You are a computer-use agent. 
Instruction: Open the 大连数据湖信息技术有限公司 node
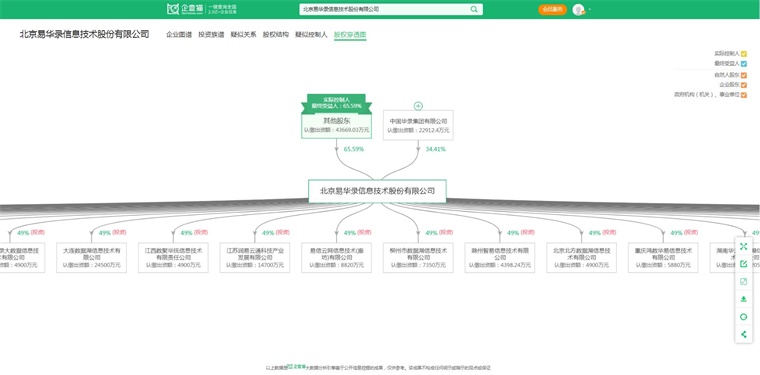click(x=92, y=257)
